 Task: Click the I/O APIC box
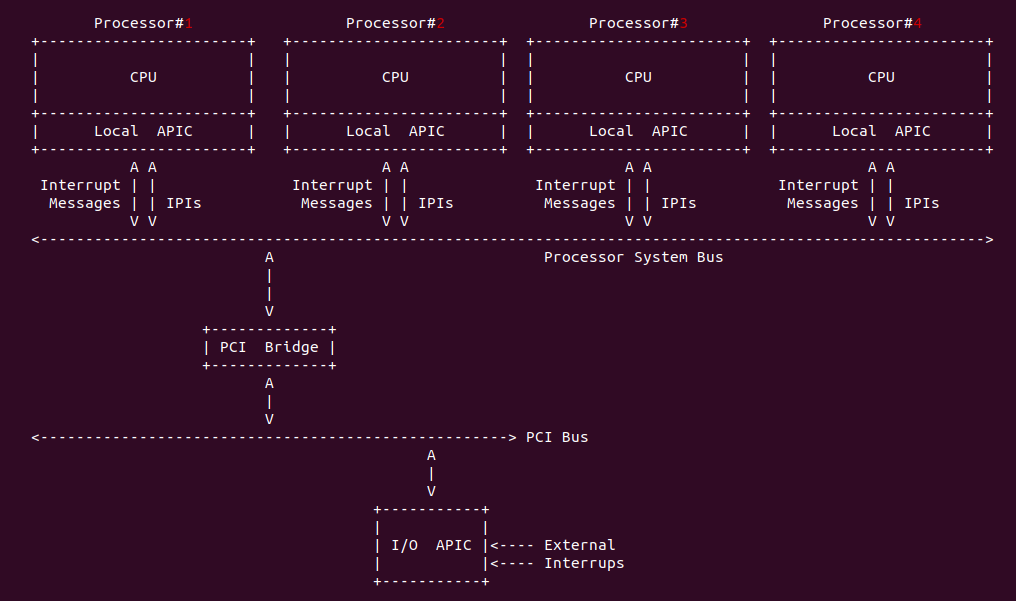tap(431, 546)
